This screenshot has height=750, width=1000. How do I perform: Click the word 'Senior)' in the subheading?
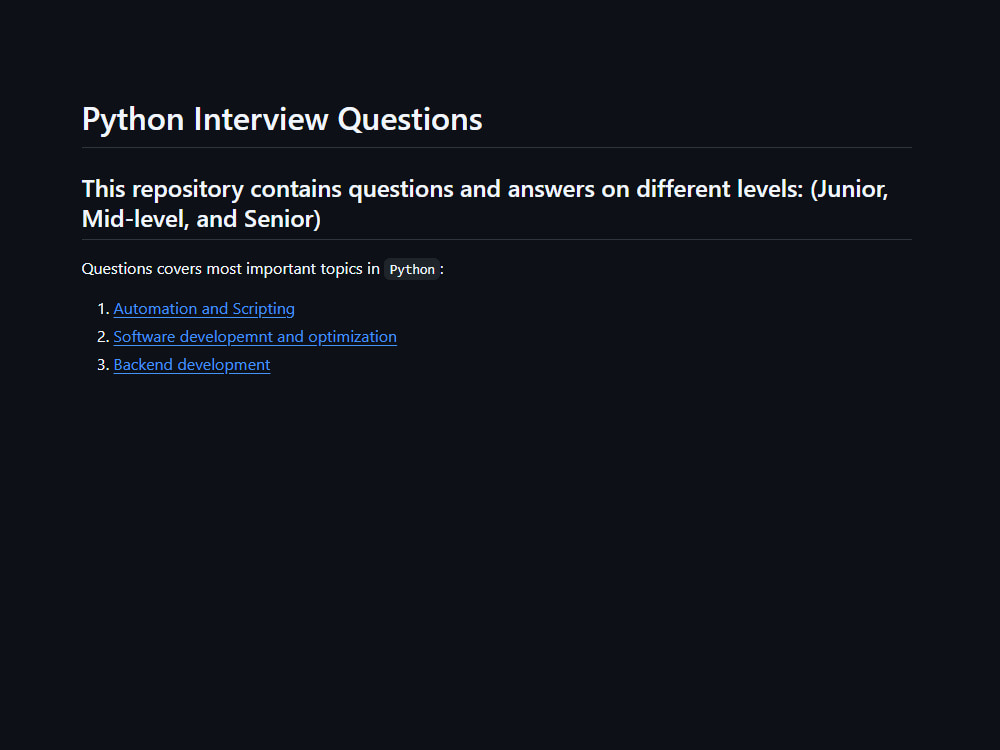pyautogui.click(x=283, y=219)
